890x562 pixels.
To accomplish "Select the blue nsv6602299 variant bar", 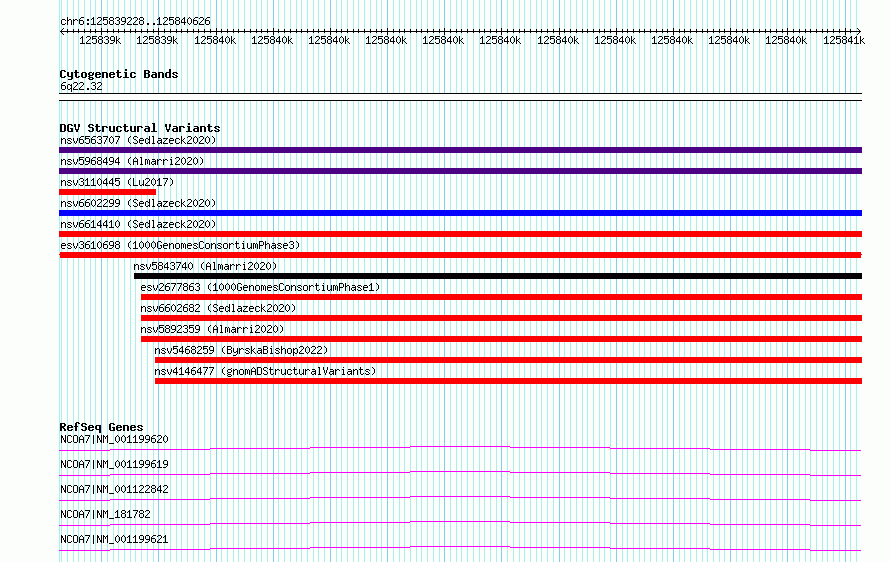I will (x=460, y=213).
